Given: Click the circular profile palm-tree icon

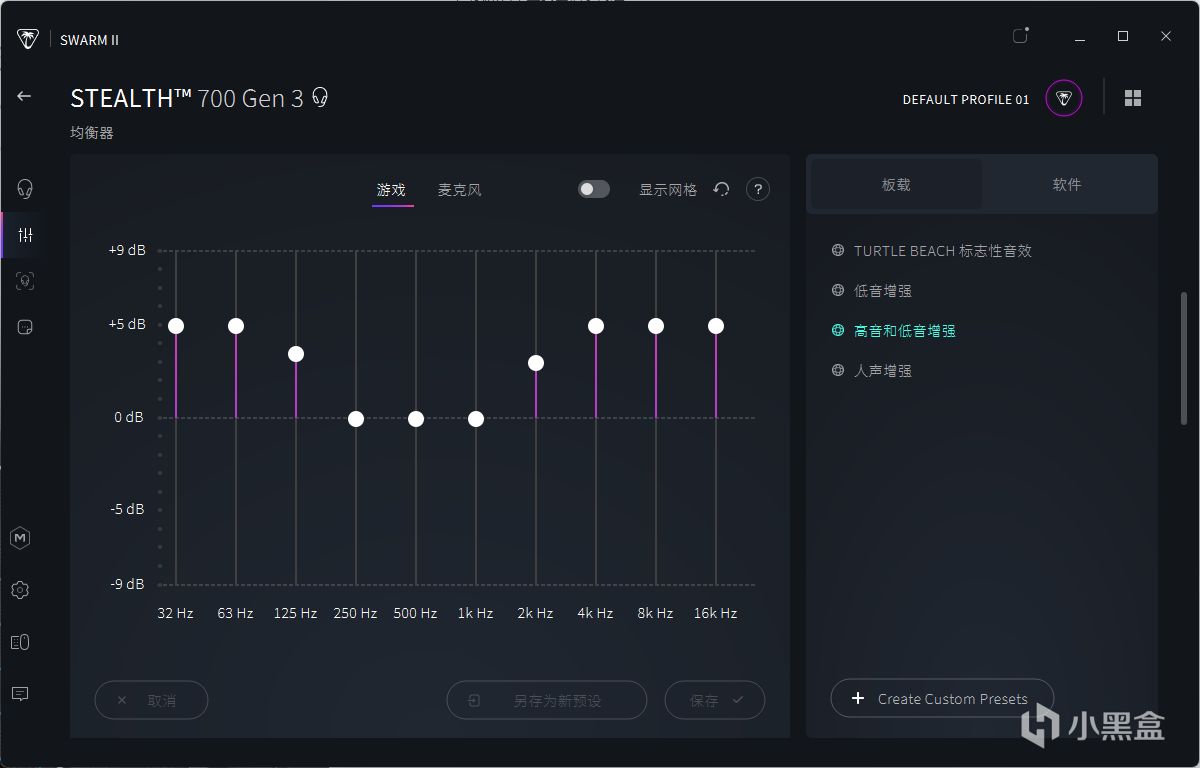Looking at the screenshot, I should point(1064,98).
